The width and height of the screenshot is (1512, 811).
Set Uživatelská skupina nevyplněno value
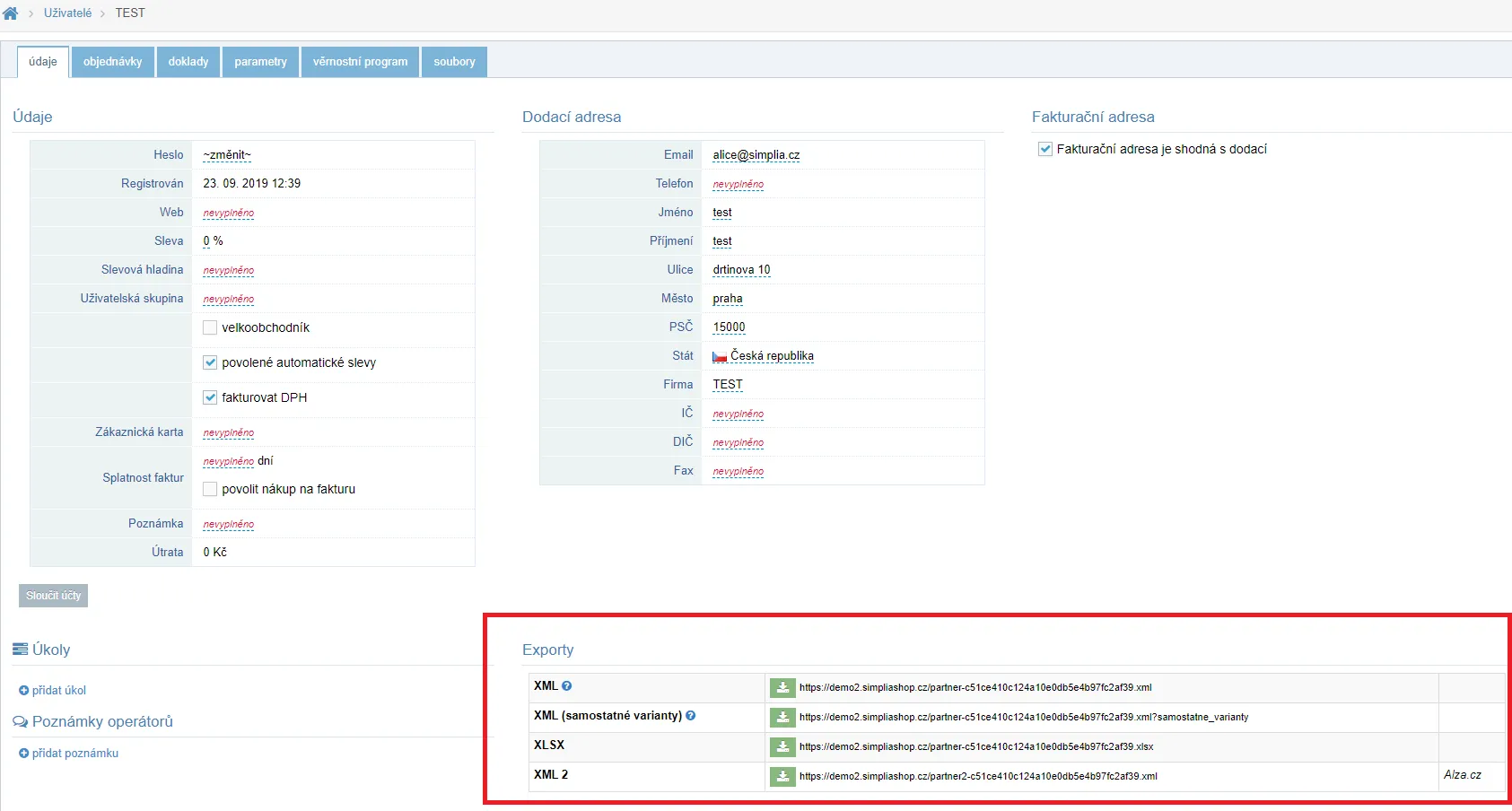(229, 299)
